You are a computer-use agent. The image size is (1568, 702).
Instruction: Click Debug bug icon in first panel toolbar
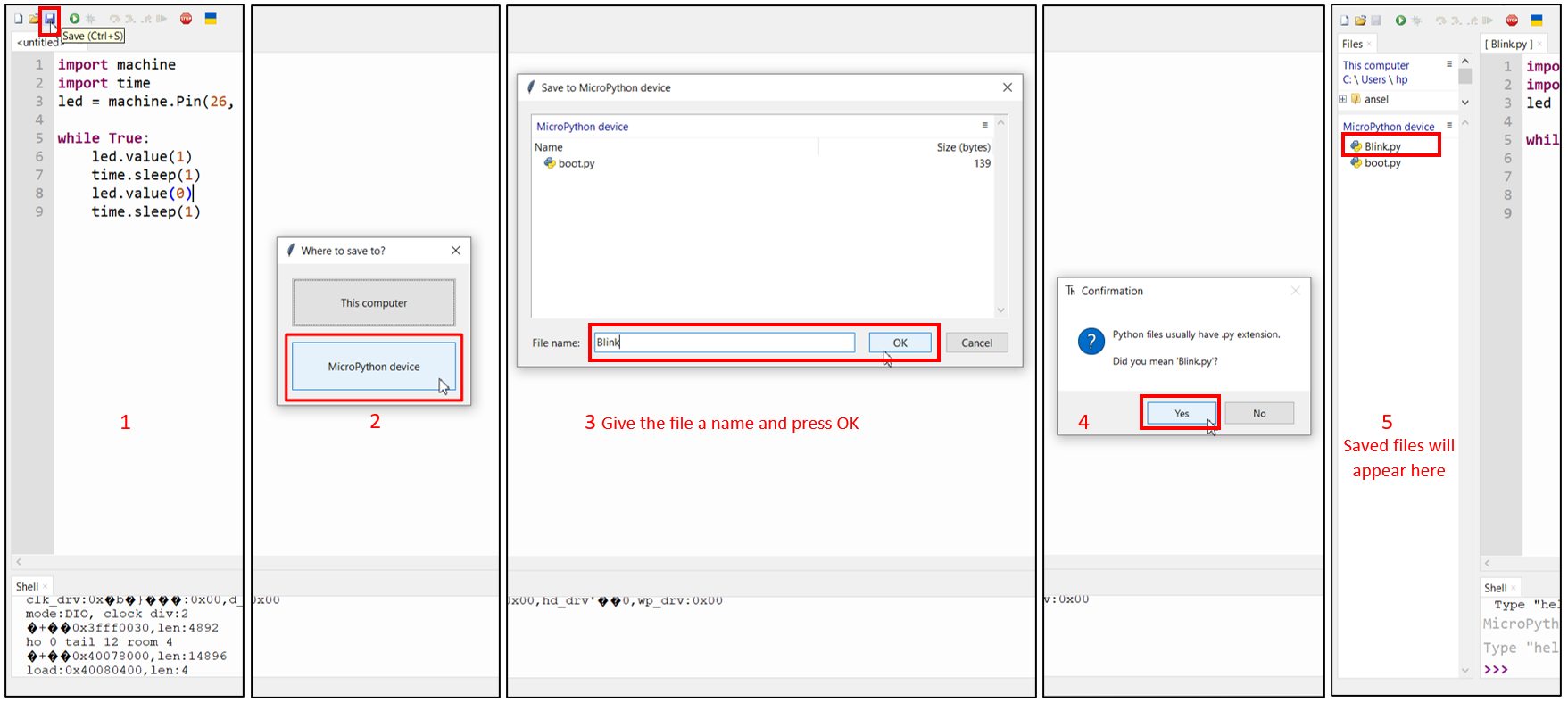tap(91, 19)
